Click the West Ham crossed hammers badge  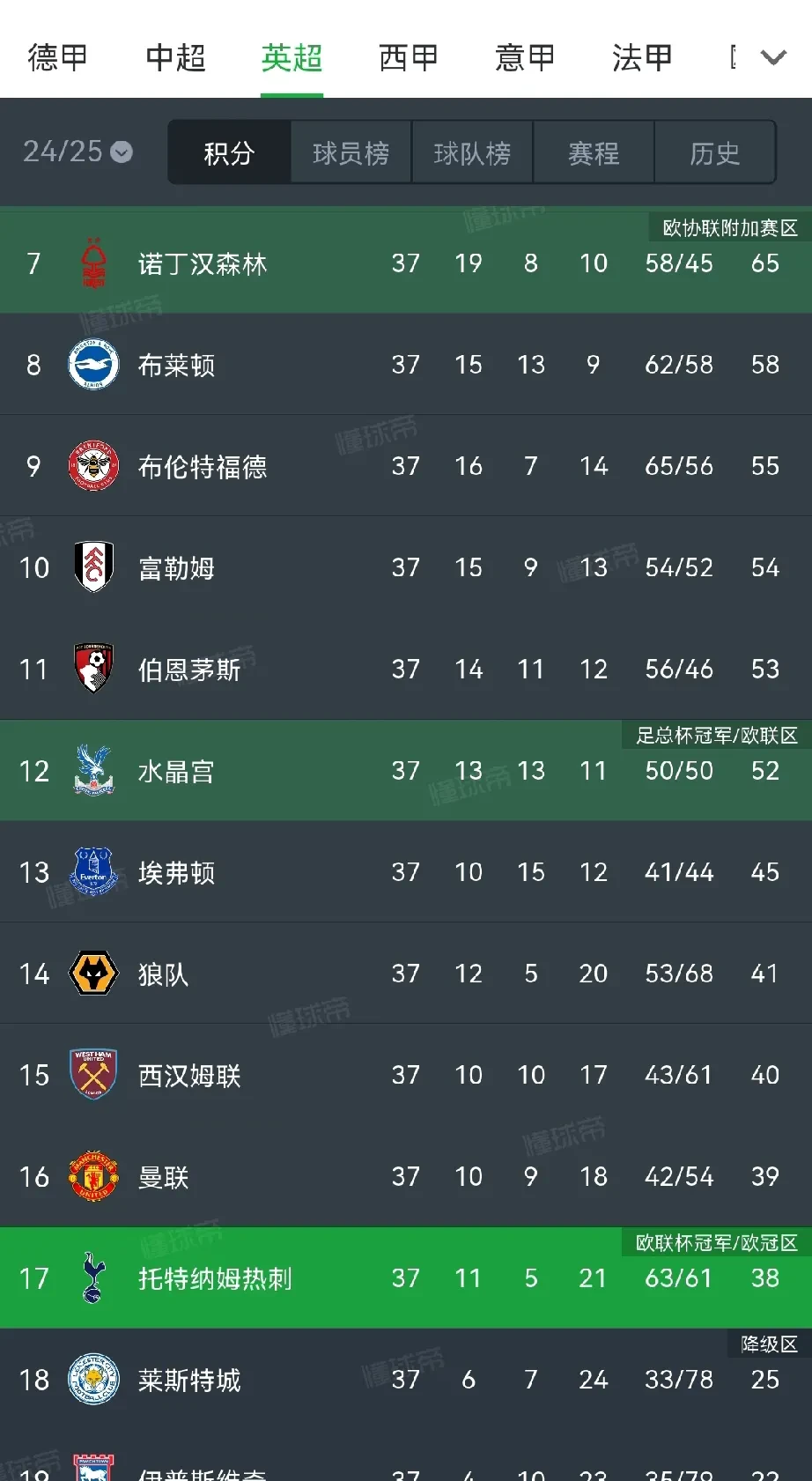pos(93,1075)
